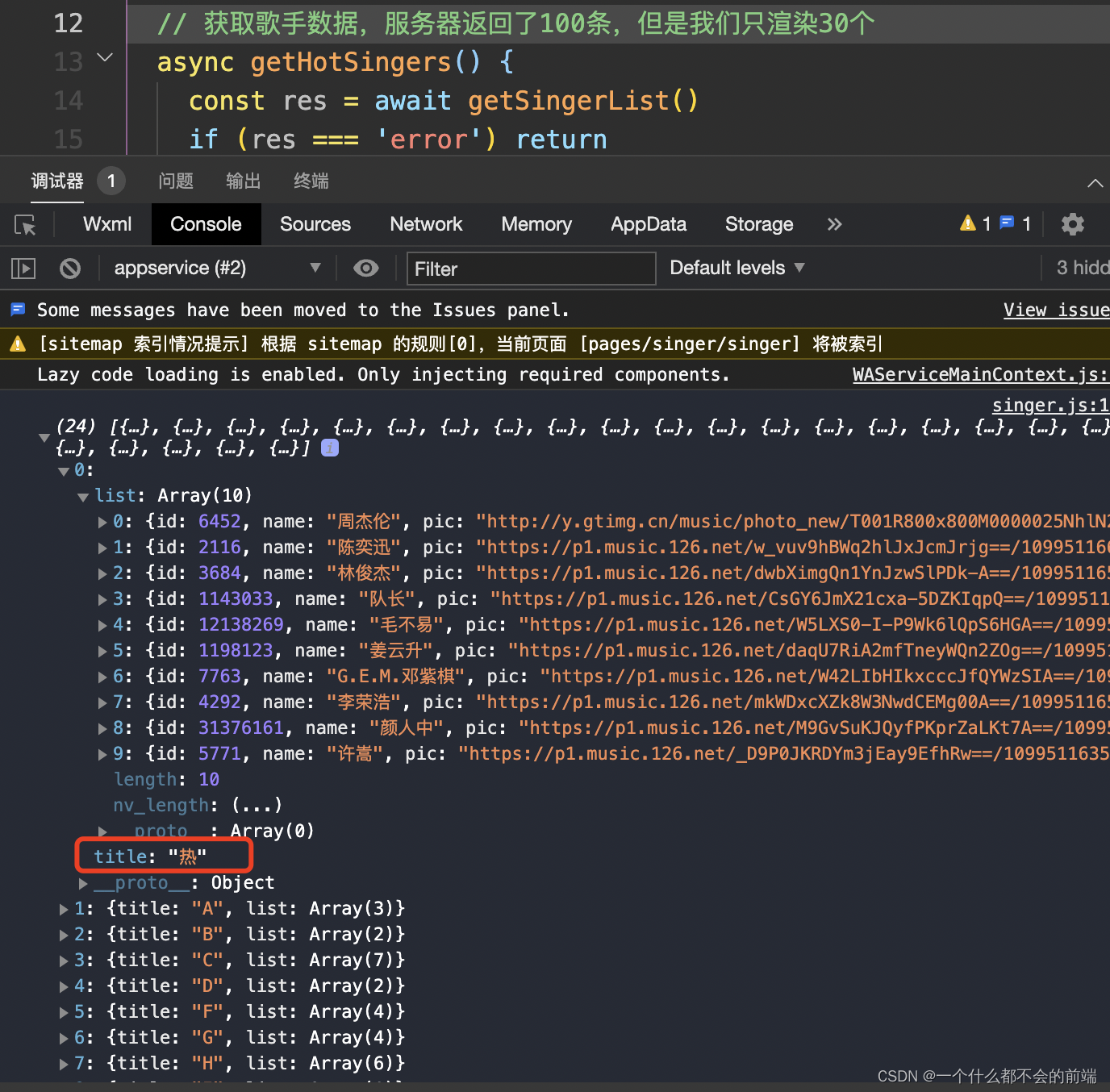Expand the __proto__: Object node
Screen dimensions: 1110x1092
[x=83, y=884]
